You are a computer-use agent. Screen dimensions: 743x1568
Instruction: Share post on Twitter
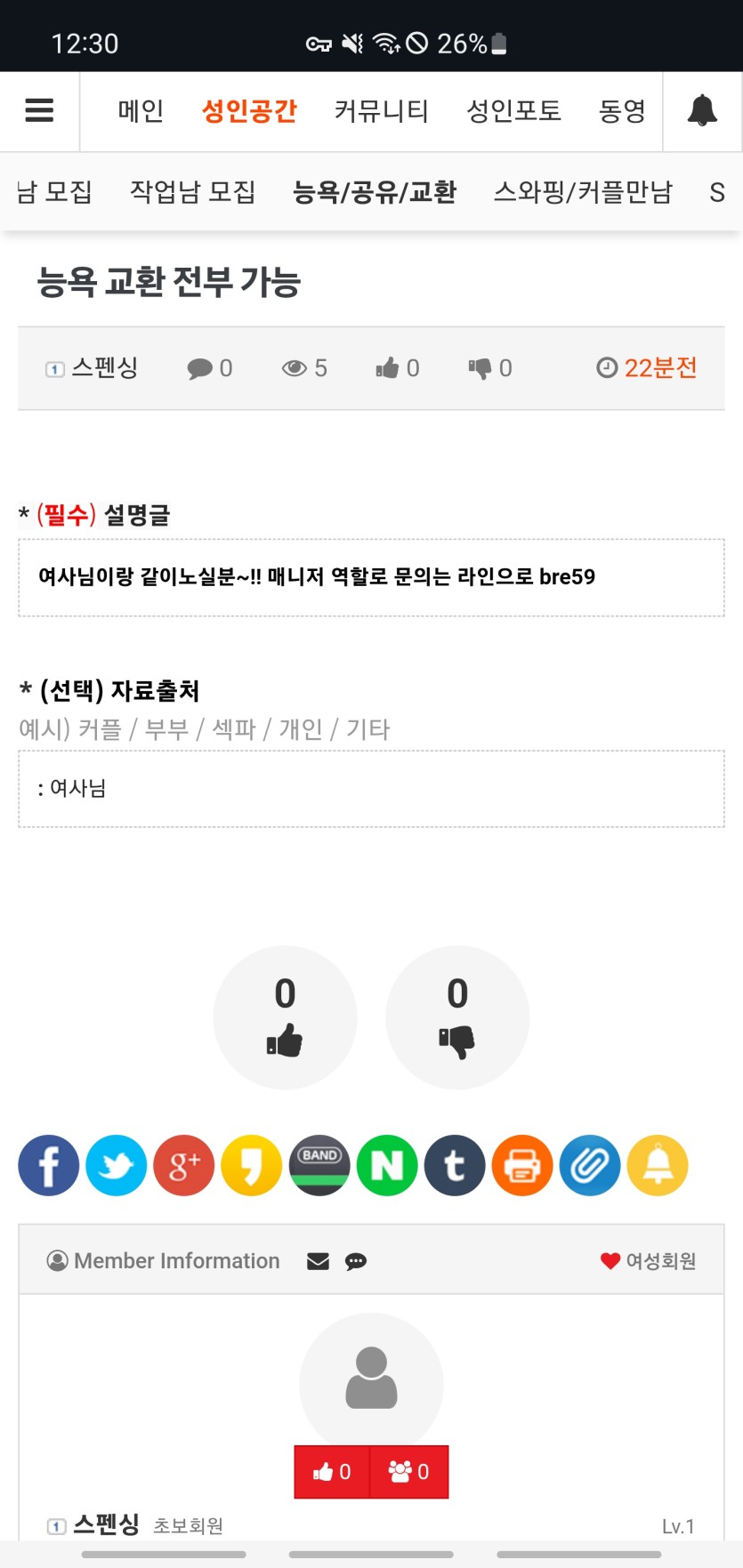(x=117, y=1165)
